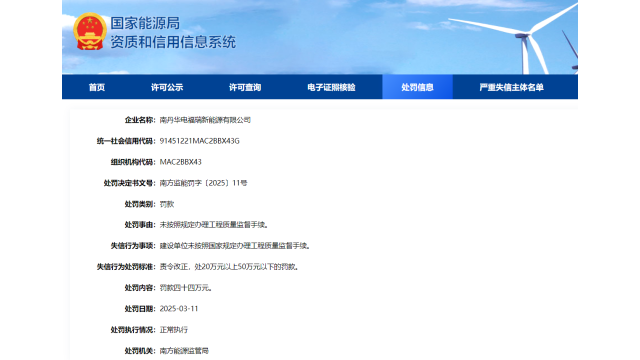Click the 统一社会信用代码 label

pos(126,141)
